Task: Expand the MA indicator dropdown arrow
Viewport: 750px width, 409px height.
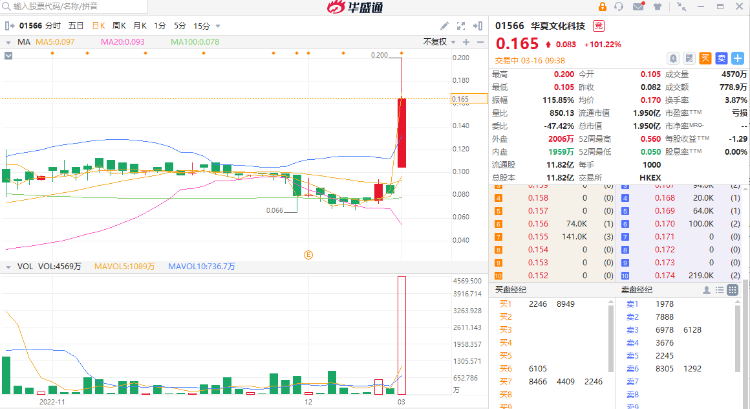Action: [x=8, y=43]
